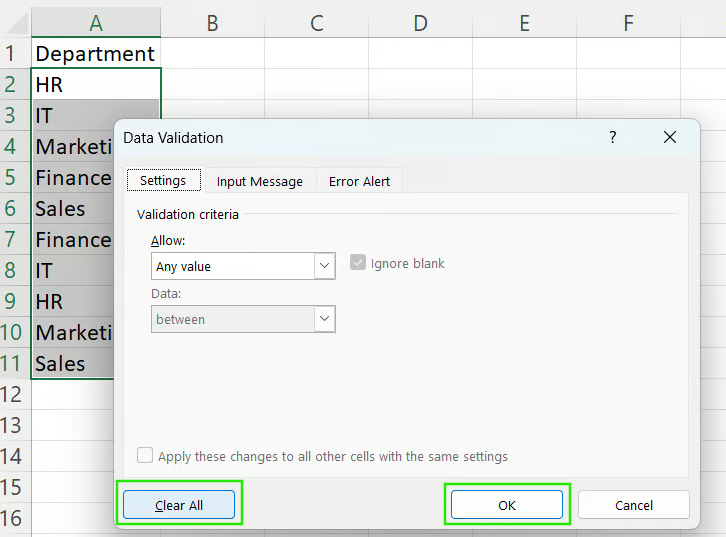
Task: Go to the Error Alert tab
Action: pyautogui.click(x=359, y=181)
